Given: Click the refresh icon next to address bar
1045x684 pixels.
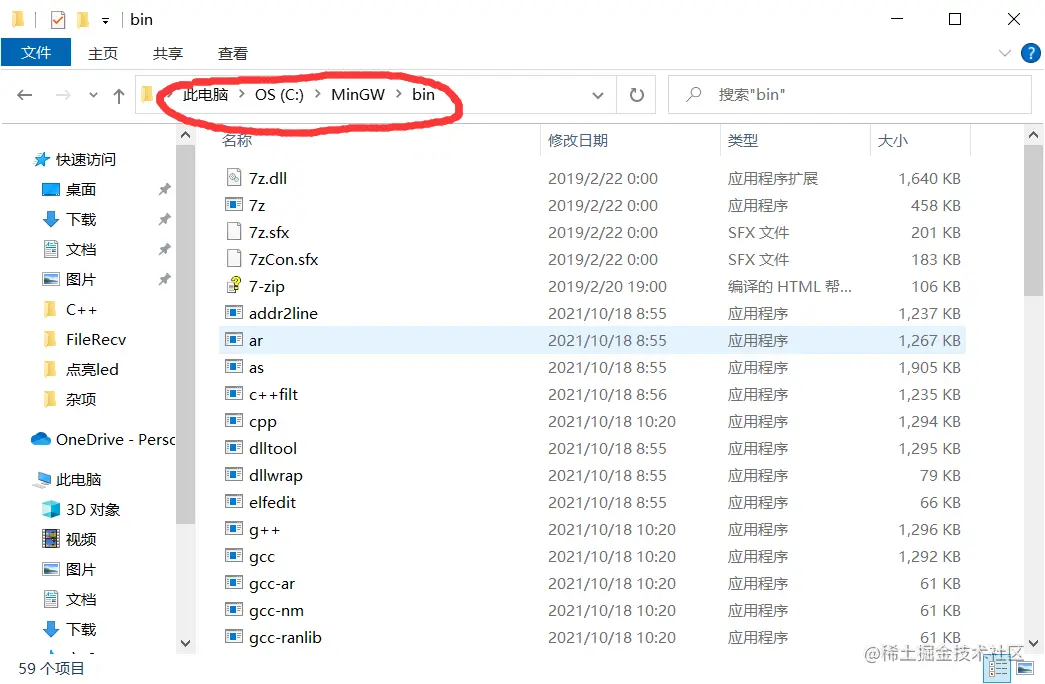Looking at the screenshot, I should click(x=637, y=95).
